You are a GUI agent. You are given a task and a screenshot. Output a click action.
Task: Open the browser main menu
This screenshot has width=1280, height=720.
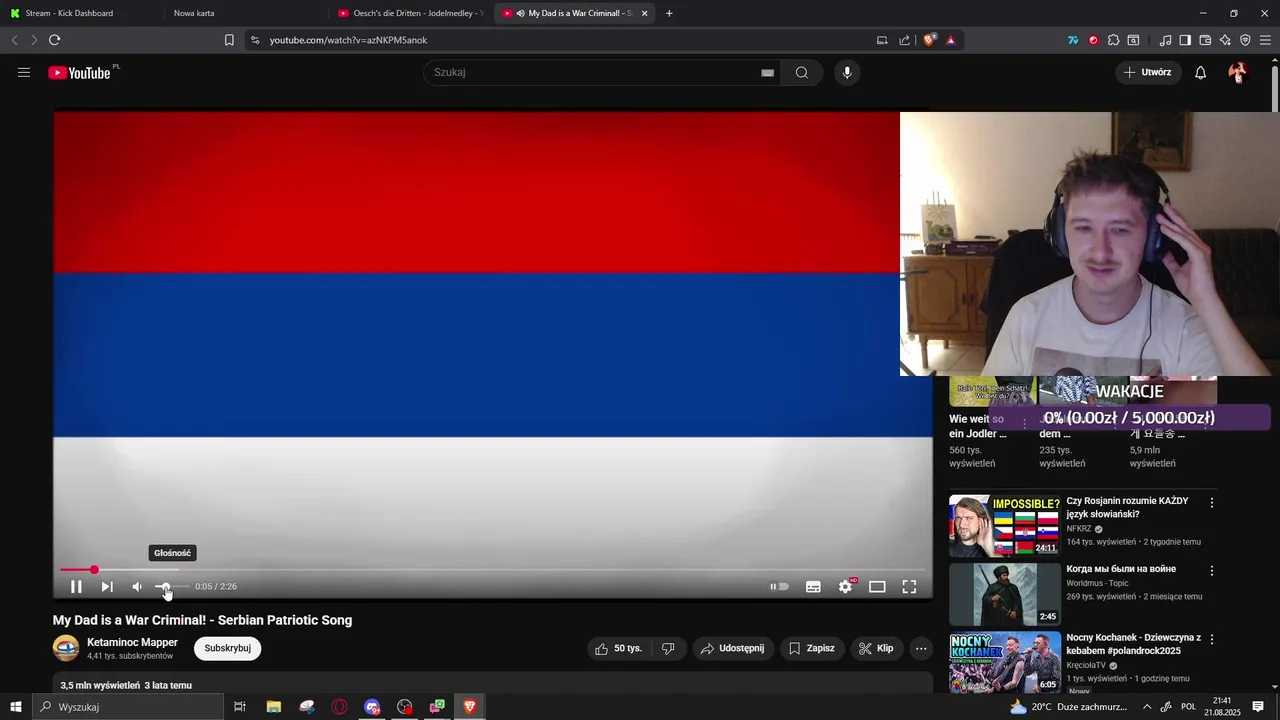(x=1266, y=40)
